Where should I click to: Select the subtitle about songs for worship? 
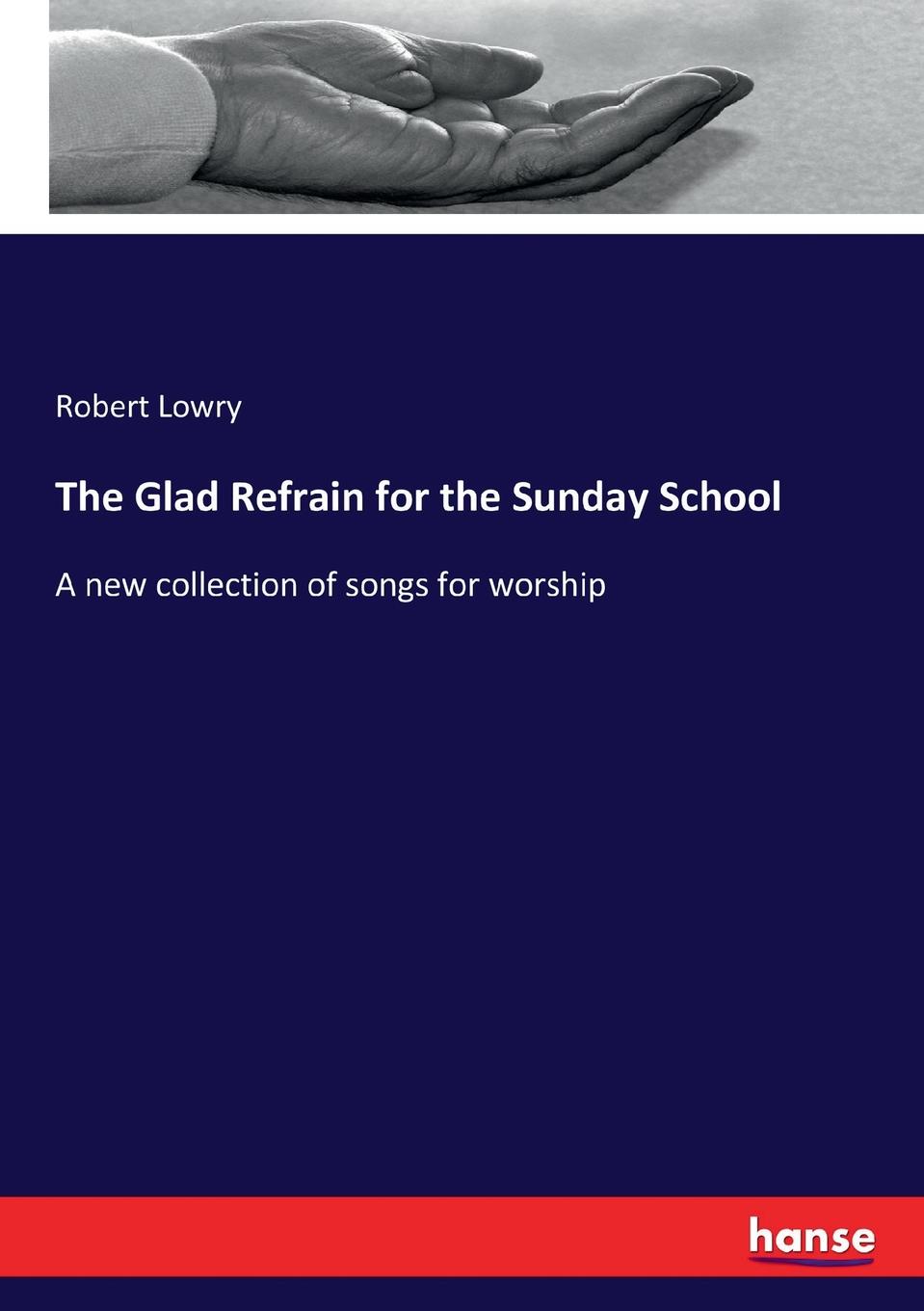click(330, 585)
